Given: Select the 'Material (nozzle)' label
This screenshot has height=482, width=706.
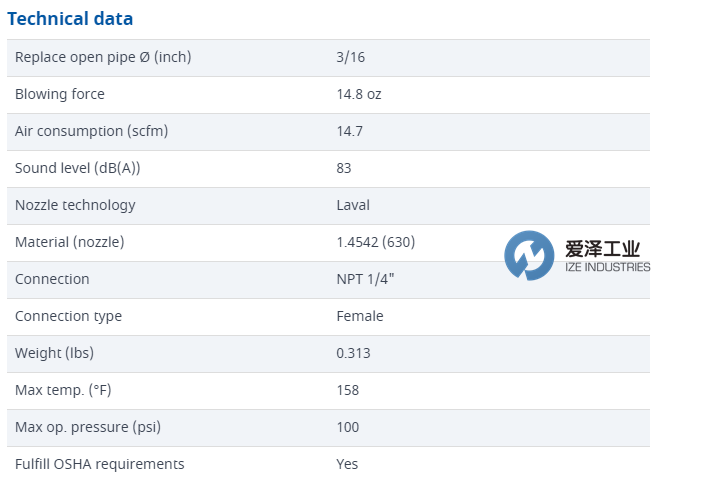Looking at the screenshot, I should pyautogui.click(x=69, y=242).
